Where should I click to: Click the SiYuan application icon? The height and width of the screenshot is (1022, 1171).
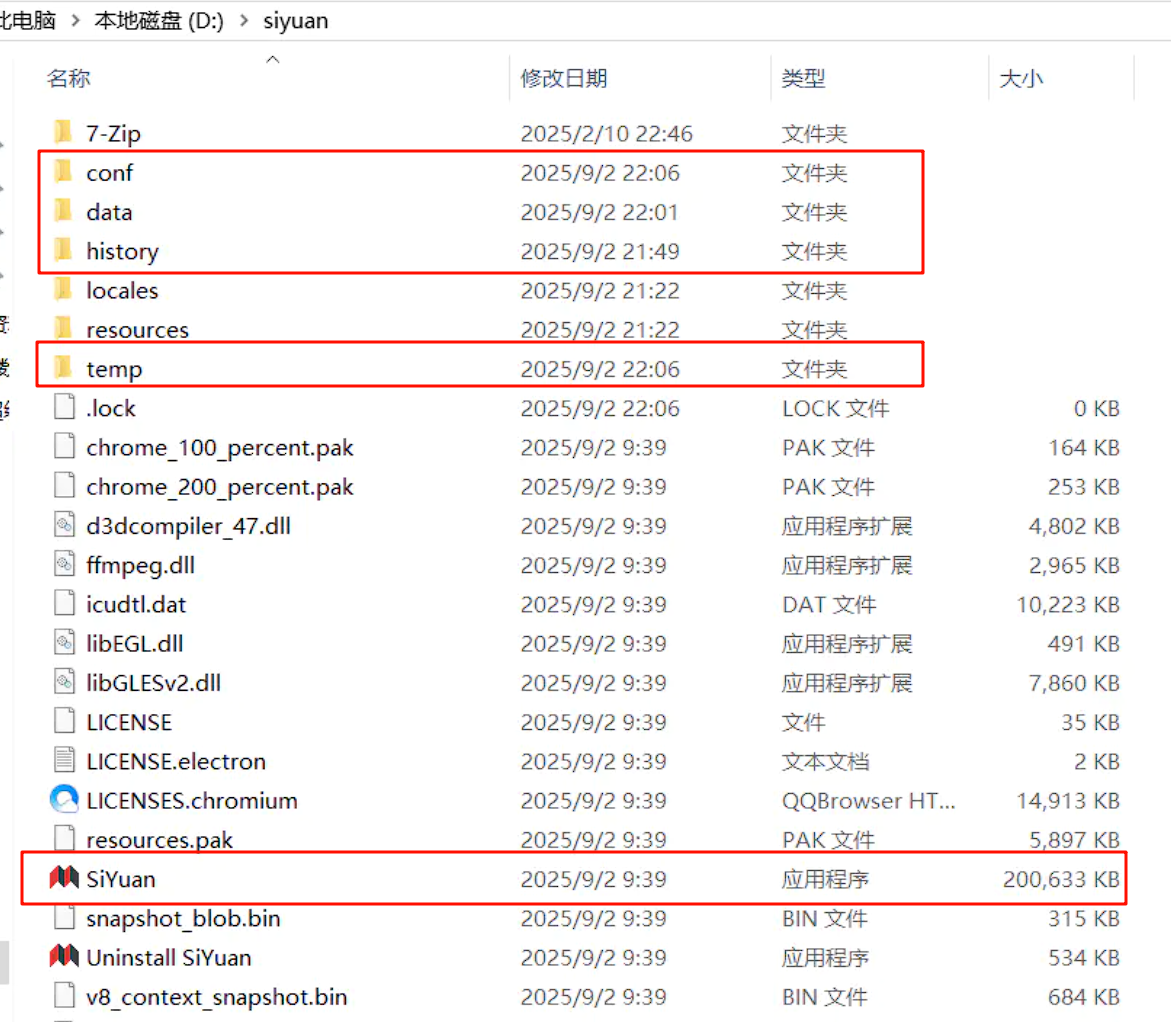(64, 878)
